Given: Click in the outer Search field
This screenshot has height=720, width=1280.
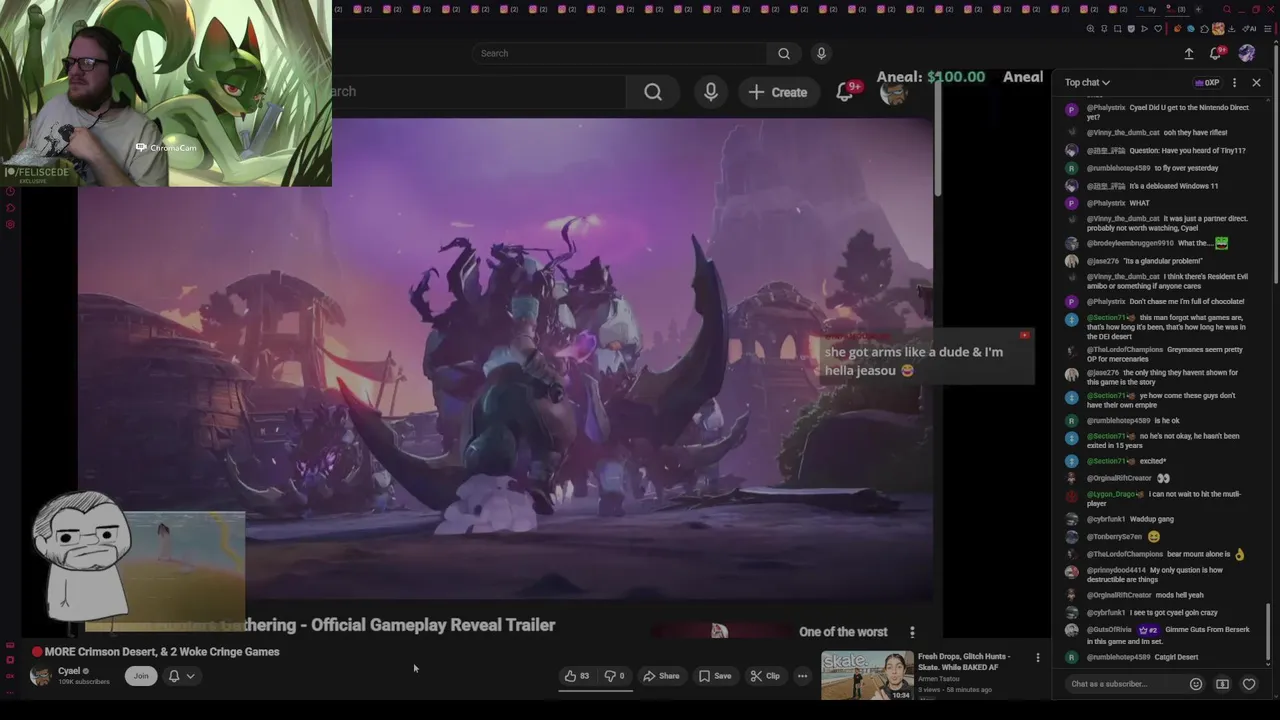Looking at the screenshot, I should 620,53.
